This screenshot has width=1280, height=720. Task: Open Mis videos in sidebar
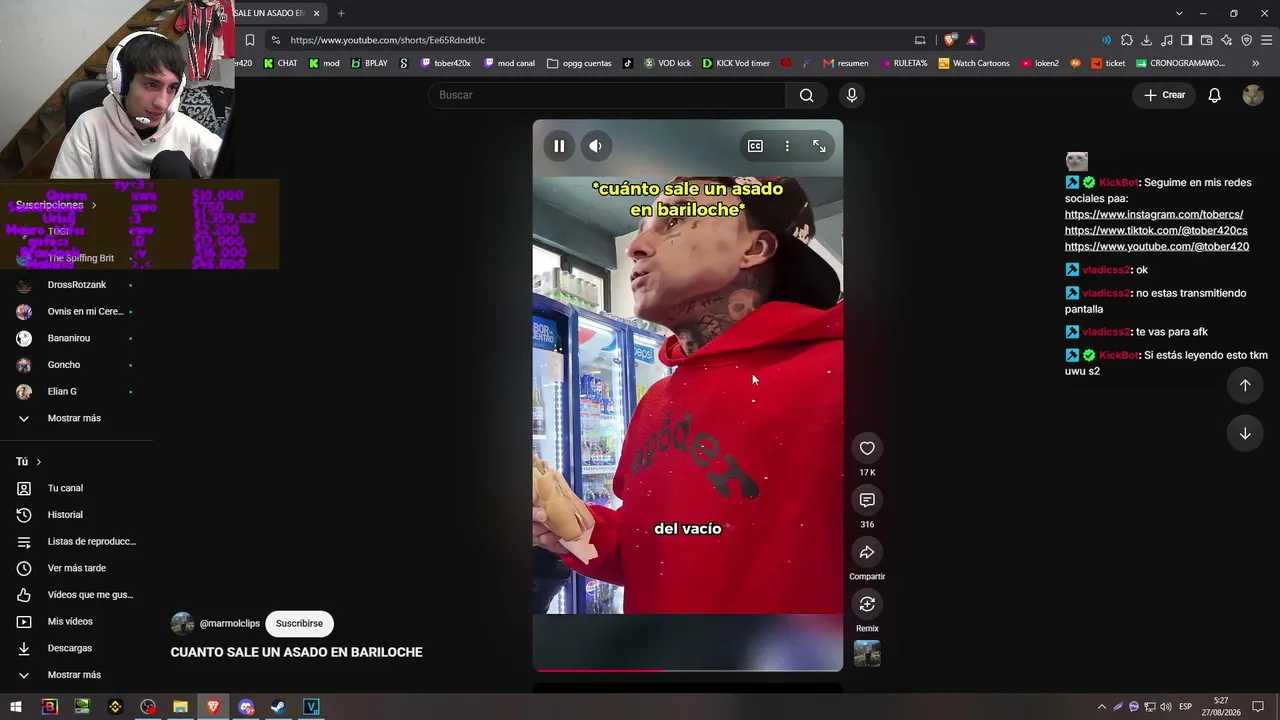point(70,621)
